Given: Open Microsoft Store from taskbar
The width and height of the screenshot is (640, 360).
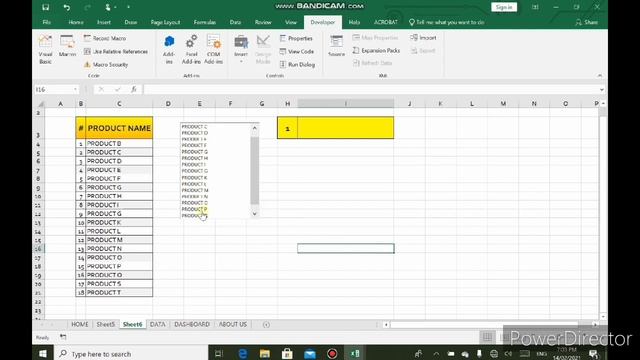Looking at the screenshot, I should [x=287, y=353].
